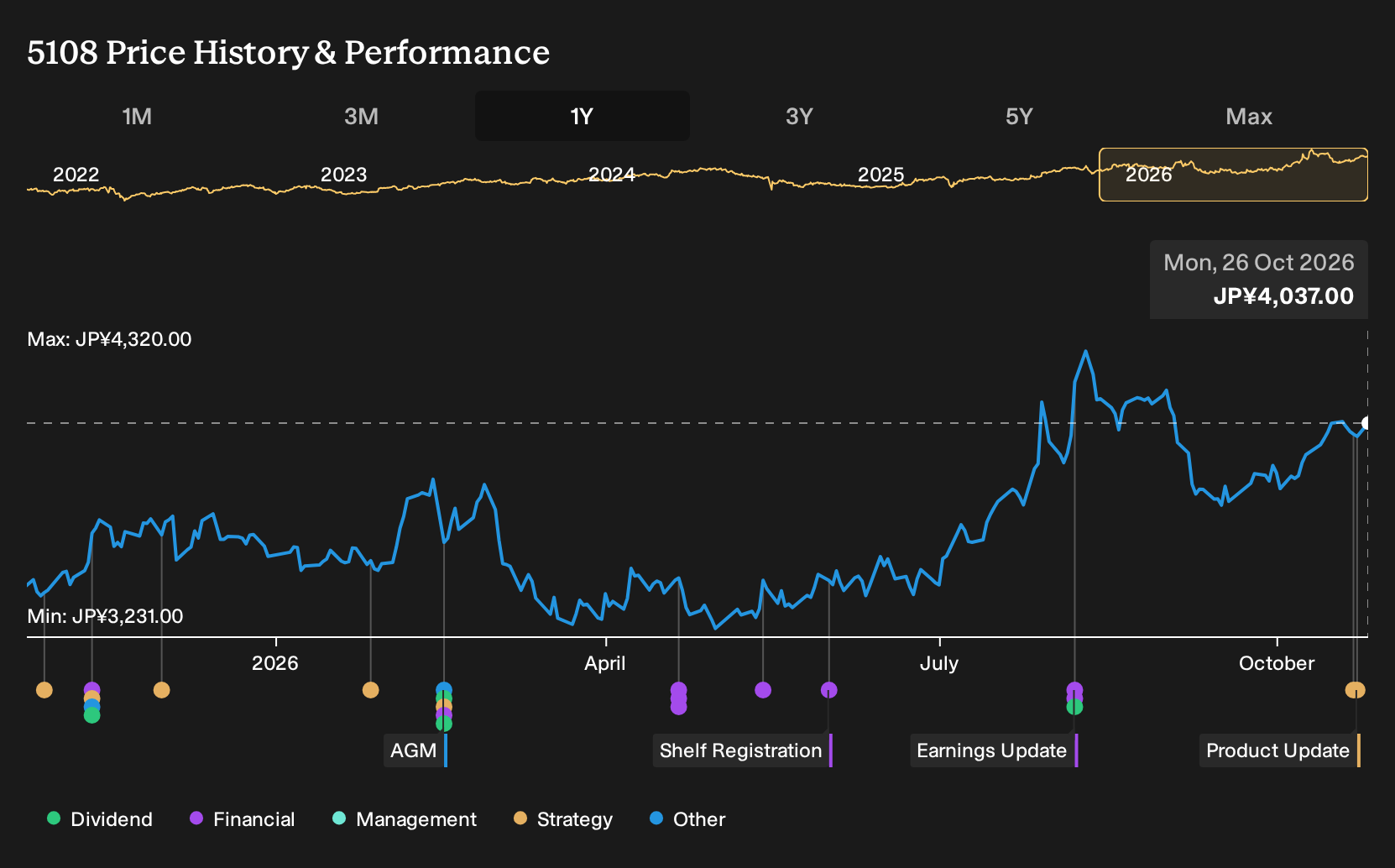Toggle Management events in the legend
Screen dimensions: 1395x868
405,819
